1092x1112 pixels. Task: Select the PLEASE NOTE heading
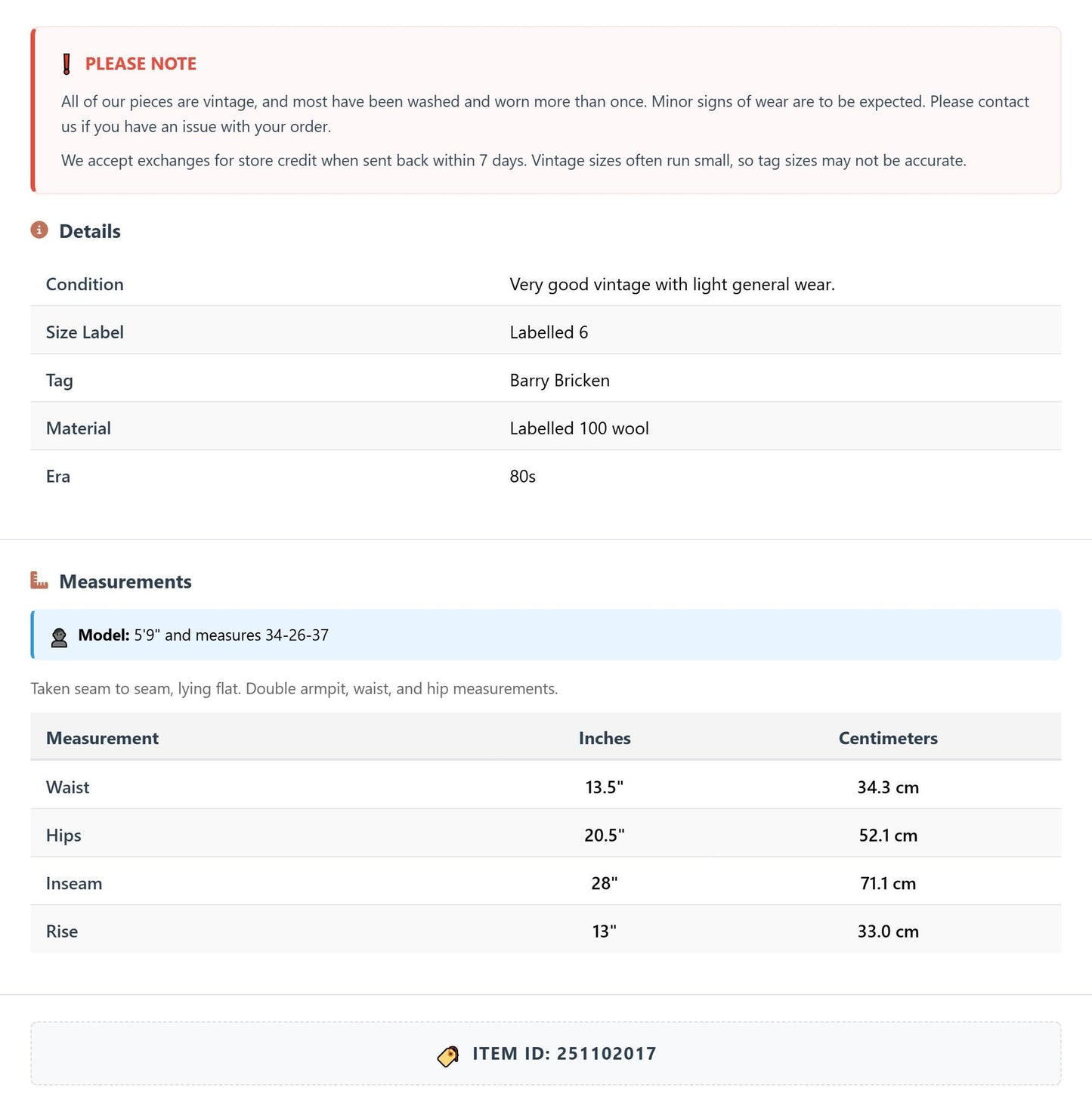coord(141,64)
